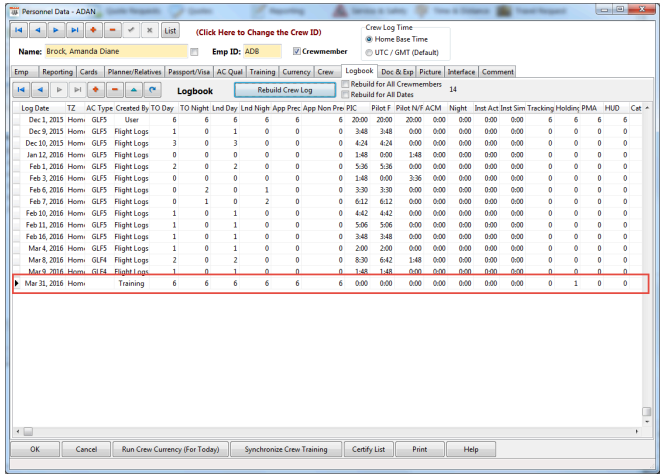The width and height of the screenshot is (661, 476).
Task: Select the Mar 8, 2016 GLF4 row
Action: (327, 260)
